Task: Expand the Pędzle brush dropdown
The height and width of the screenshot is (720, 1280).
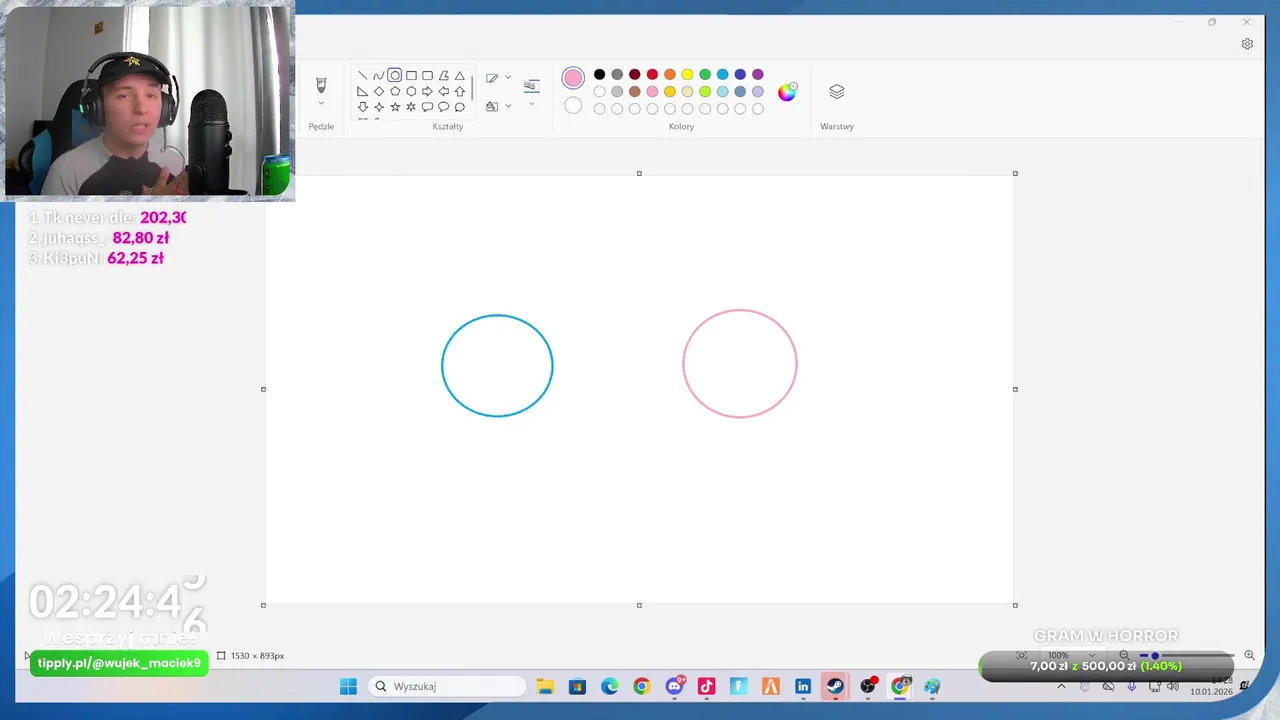Action: click(321, 103)
